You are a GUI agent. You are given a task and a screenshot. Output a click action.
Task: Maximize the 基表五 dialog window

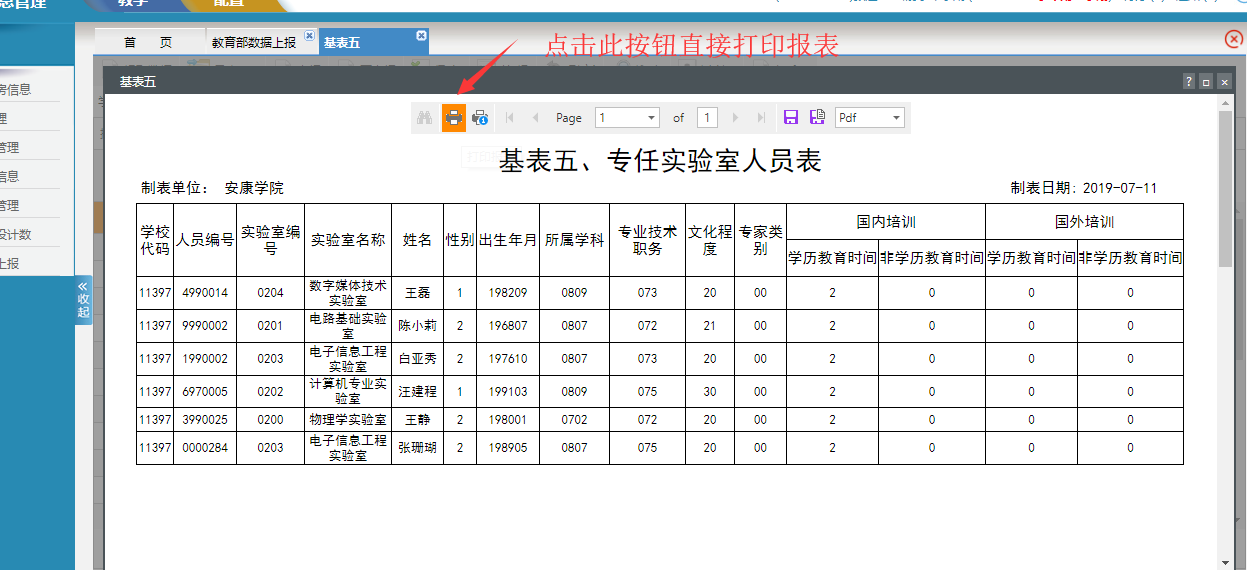(x=1206, y=82)
